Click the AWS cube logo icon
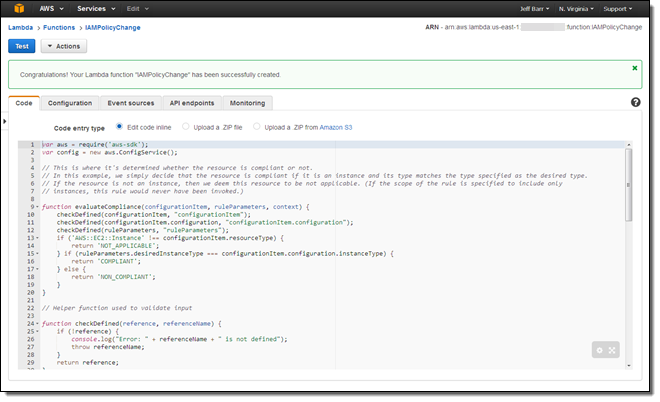 click(x=21, y=8)
